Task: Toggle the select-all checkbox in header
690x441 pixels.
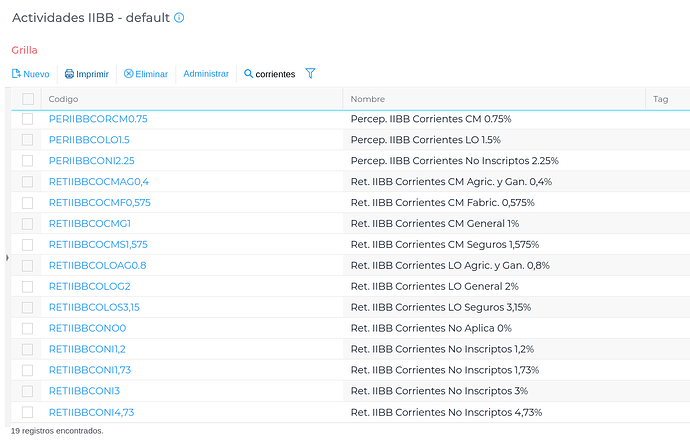Action: (28, 99)
